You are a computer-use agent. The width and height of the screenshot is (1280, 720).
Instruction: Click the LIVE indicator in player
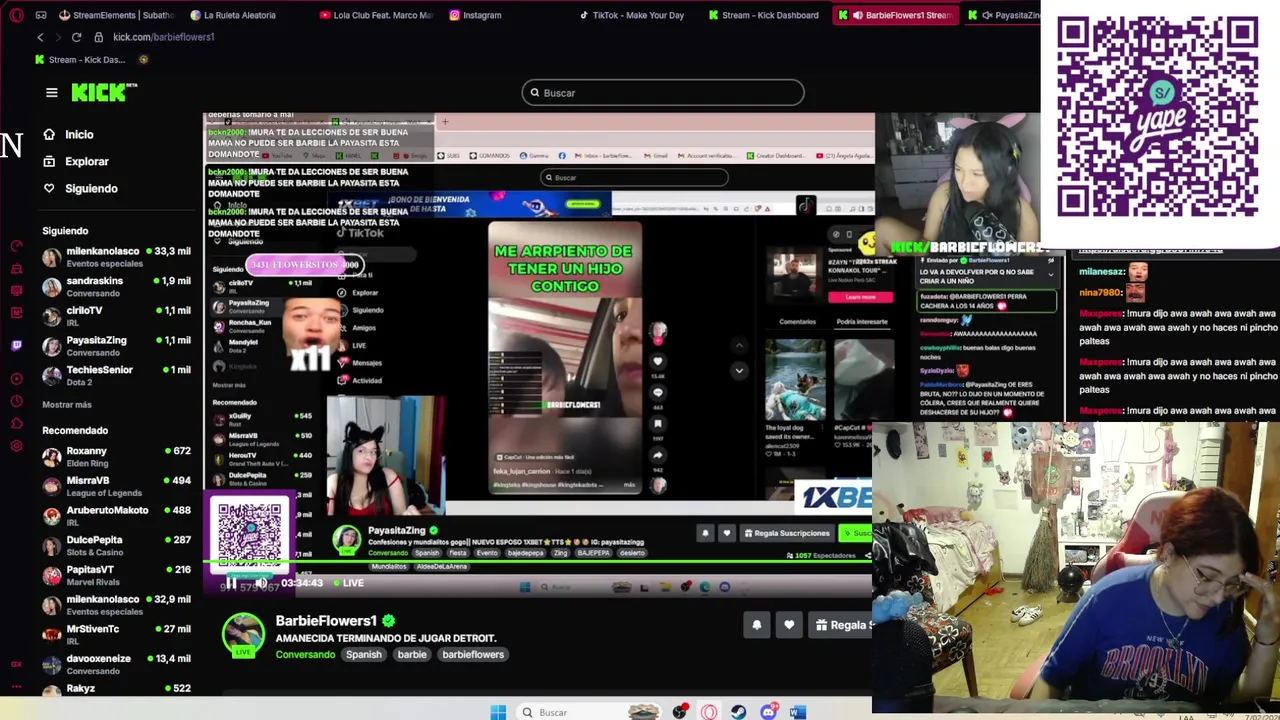click(x=348, y=583)
